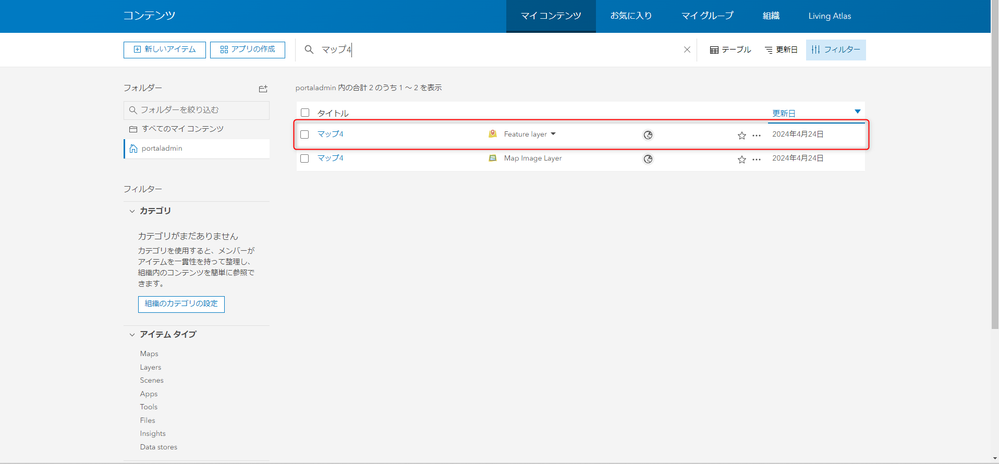This screenshot has width=999, height=464.
Task: Click the new folder icon
Action: [x=263, y=89]
